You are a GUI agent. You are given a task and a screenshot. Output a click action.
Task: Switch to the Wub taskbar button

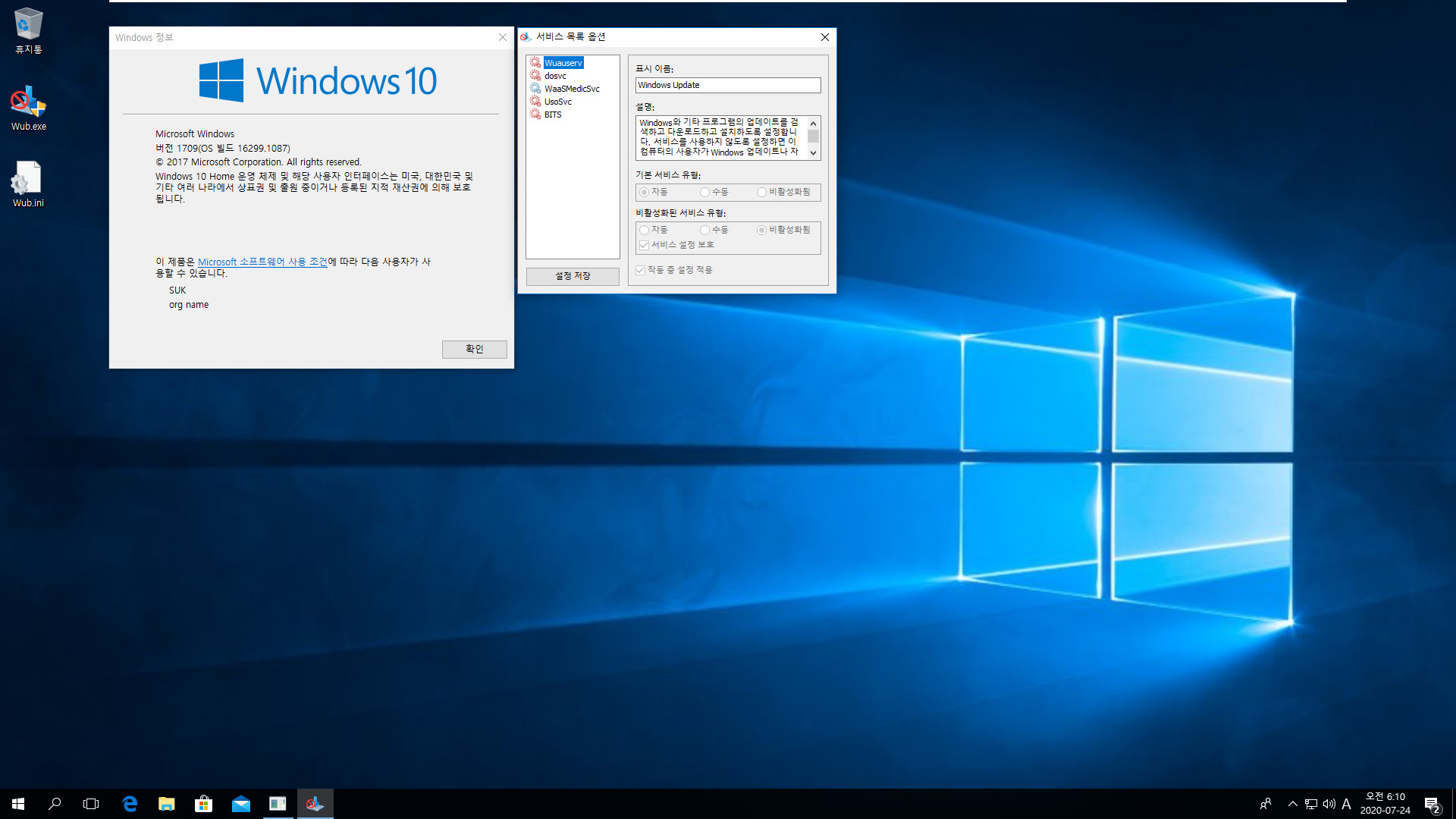pyautogui.click(x=315, y=804)
